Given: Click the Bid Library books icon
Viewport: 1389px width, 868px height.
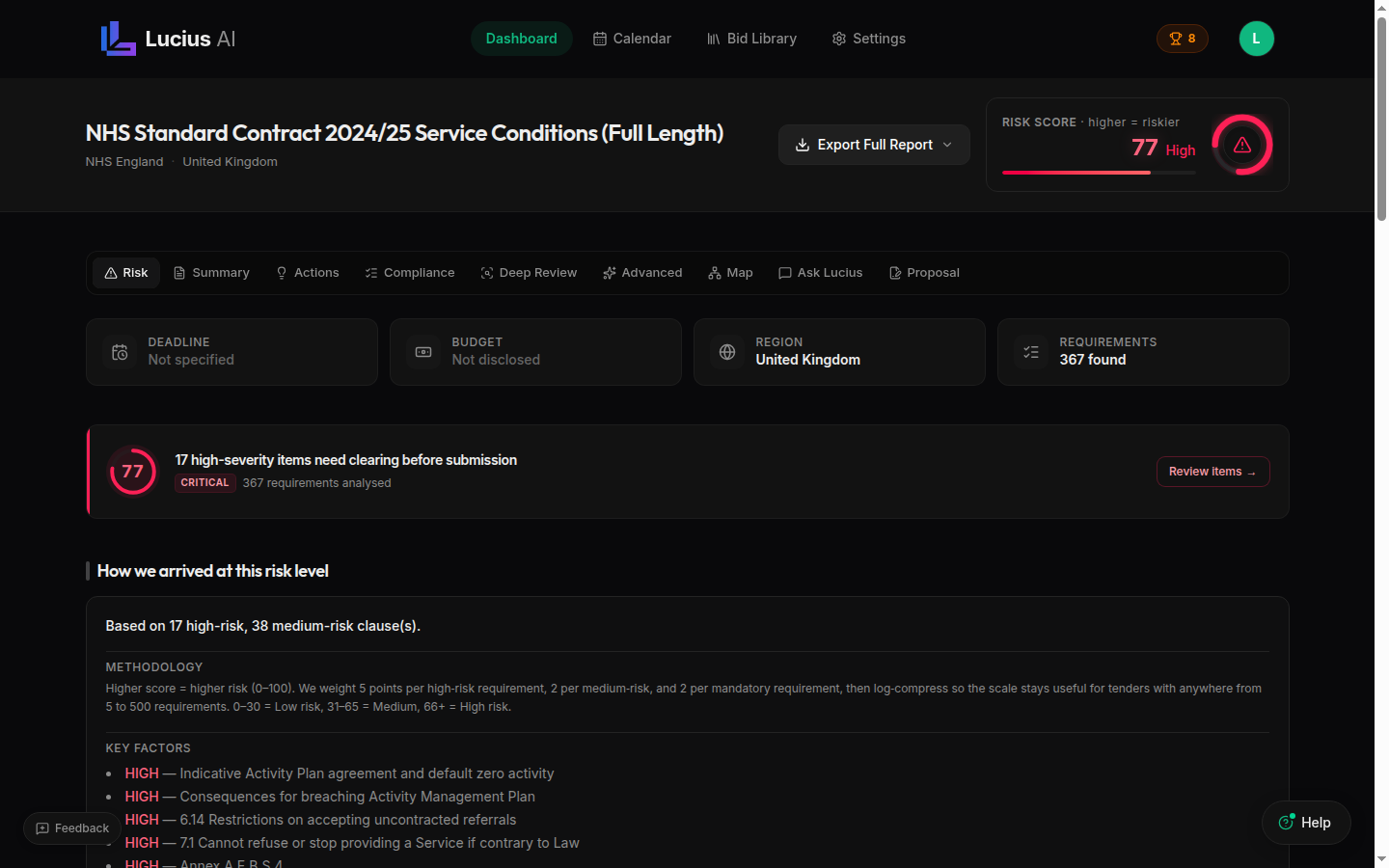Looking at the screenshot, I should coord(714,39).
